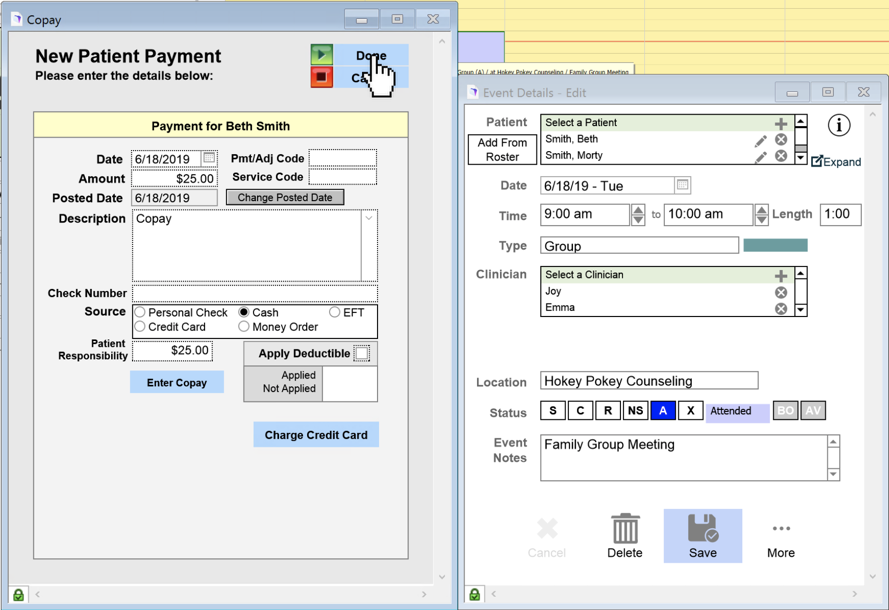Click the plus icon to add a patient
Viewport: 889px width, 610px height.
point(781,123)
